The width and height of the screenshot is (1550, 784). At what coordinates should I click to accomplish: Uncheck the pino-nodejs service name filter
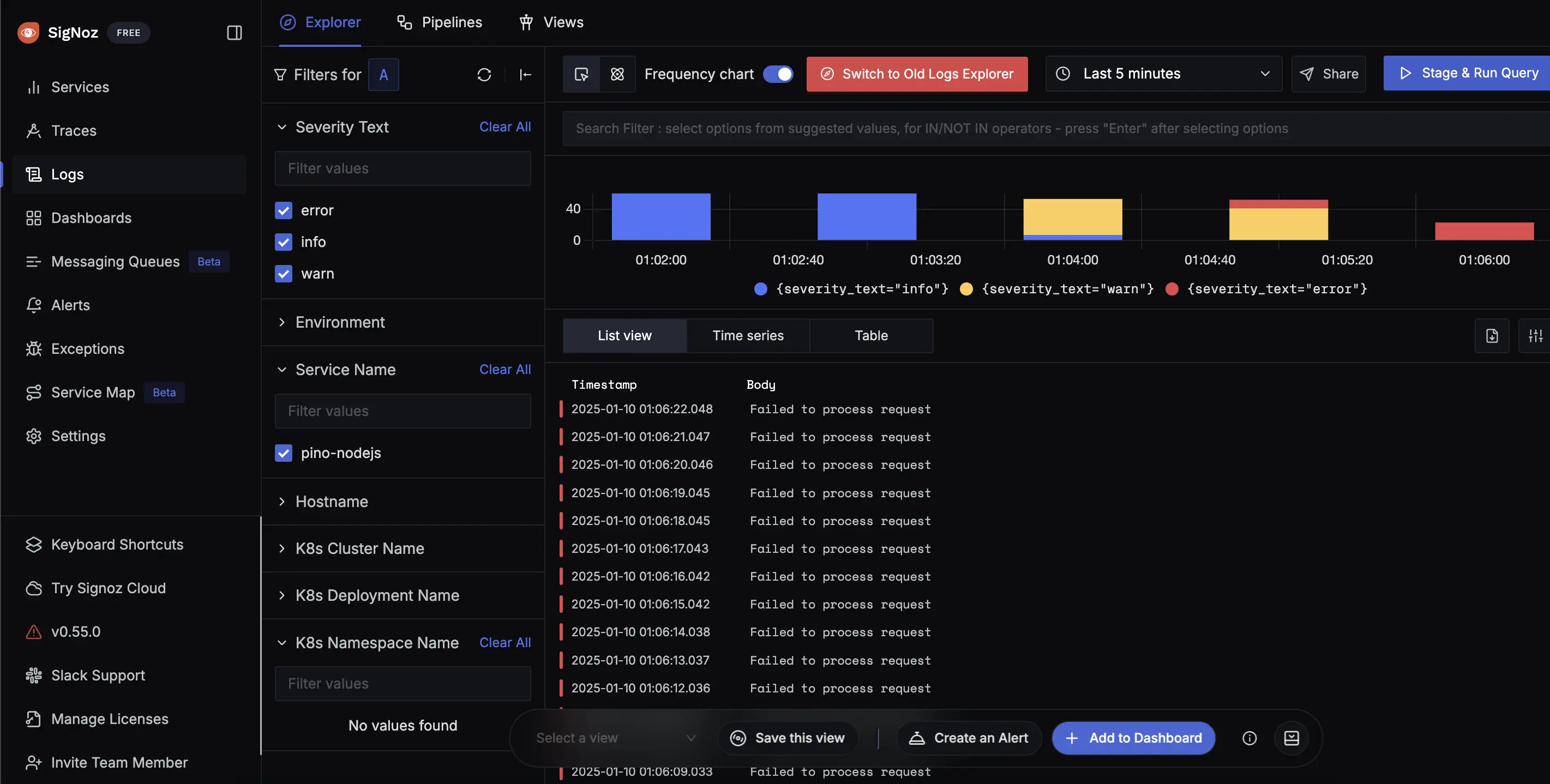point(282,452)
